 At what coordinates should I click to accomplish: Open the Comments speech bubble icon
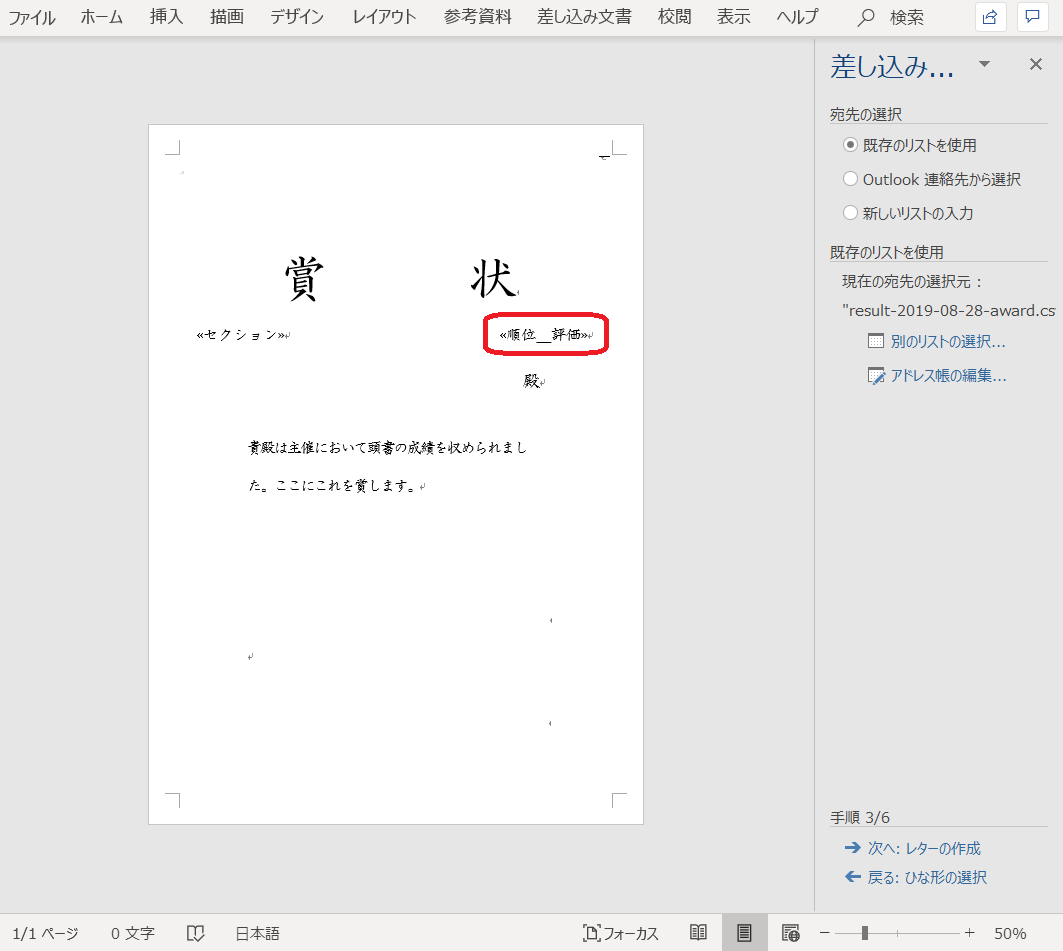1032,17
